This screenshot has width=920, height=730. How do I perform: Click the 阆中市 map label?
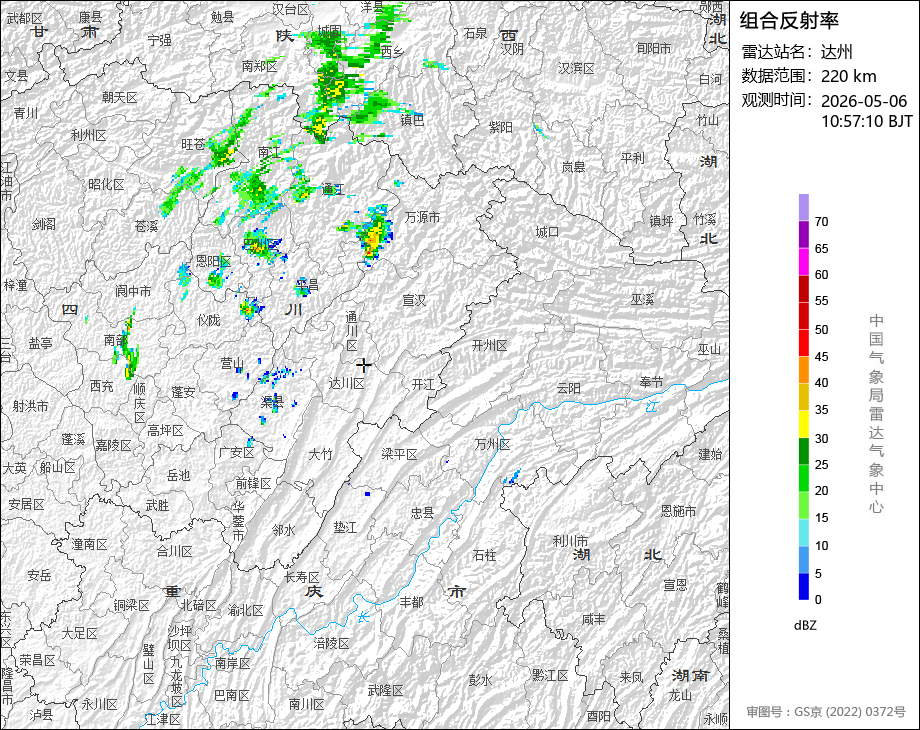click(x=133, y=291)
